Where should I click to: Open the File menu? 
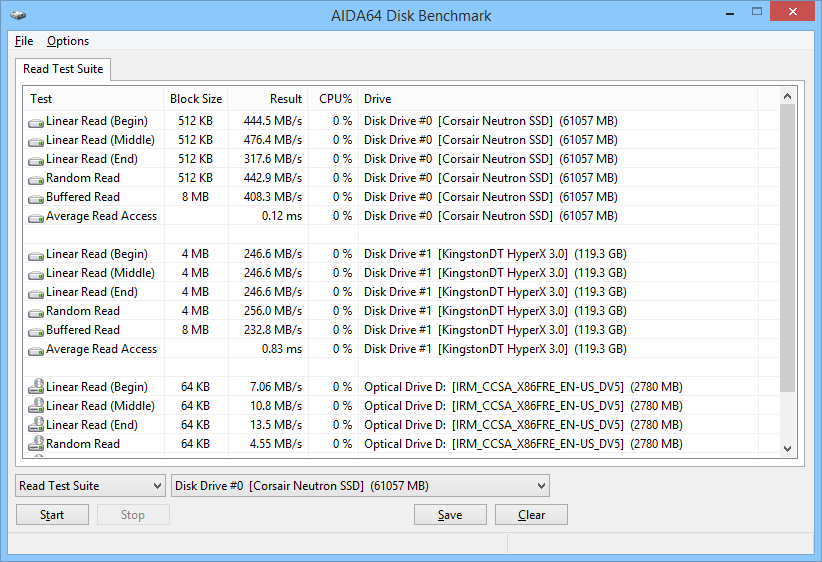point(24,41)
